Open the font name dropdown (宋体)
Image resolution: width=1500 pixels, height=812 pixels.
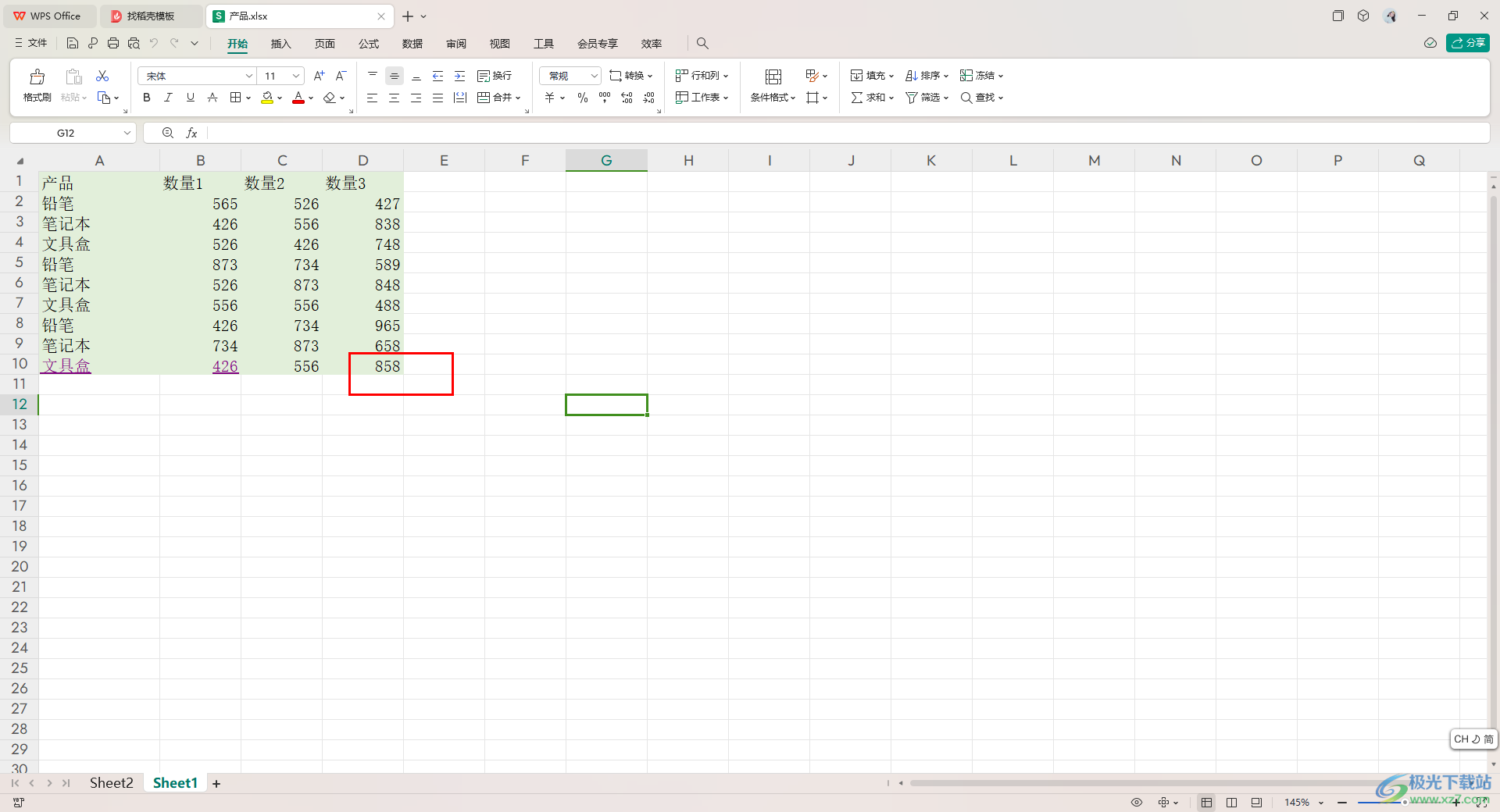click(249, 76)
